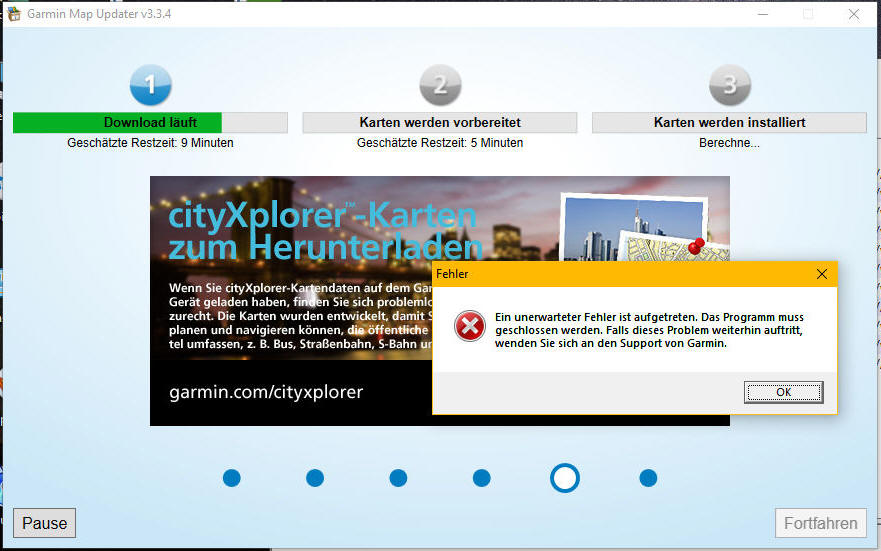Click the Garmin Map Updater title bar icon
Image resolution: width=881 pixels, height=551 pixels.
click(14, 14)
